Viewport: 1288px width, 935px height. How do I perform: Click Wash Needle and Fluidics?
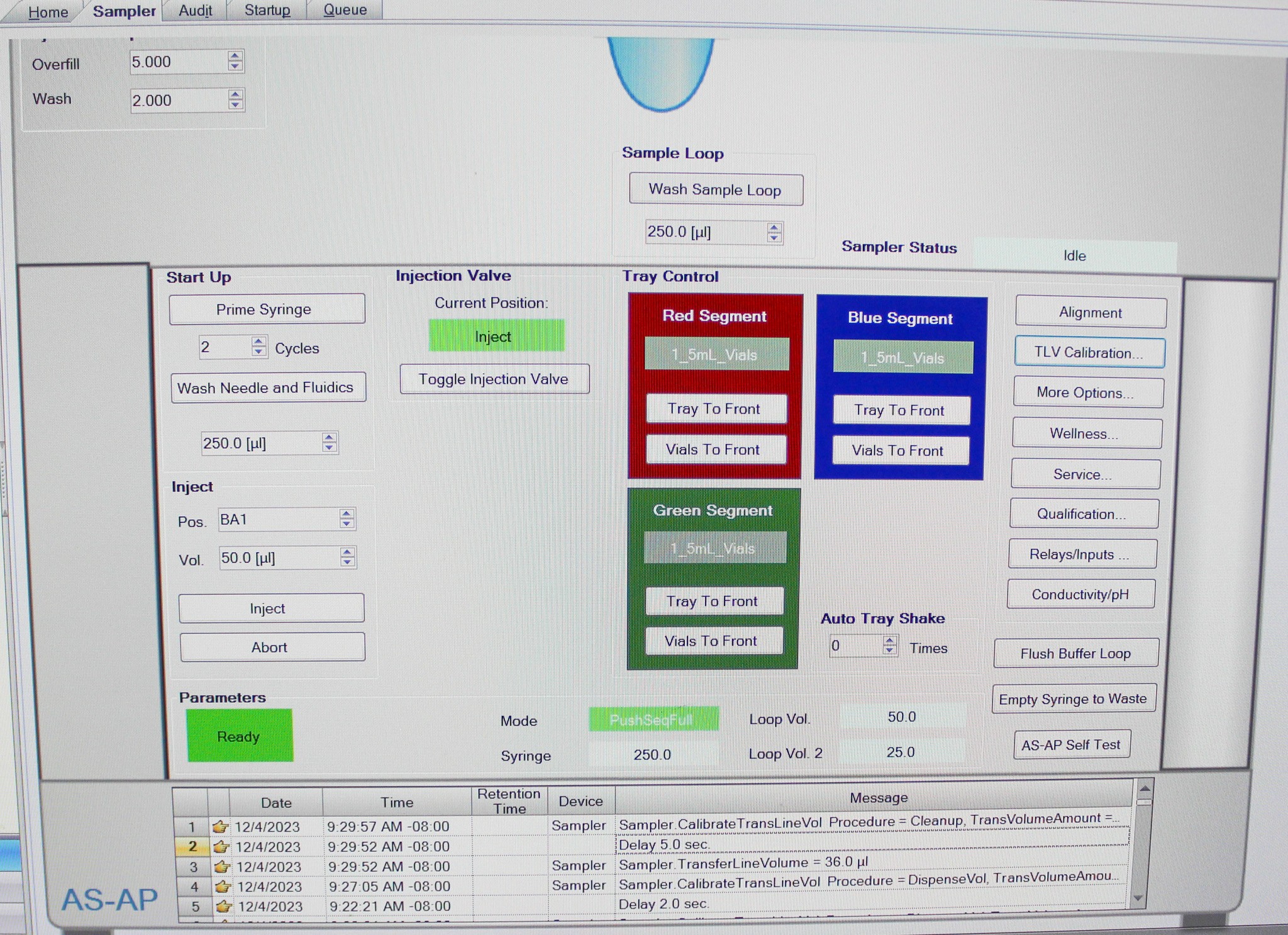(x=267, y=387)
